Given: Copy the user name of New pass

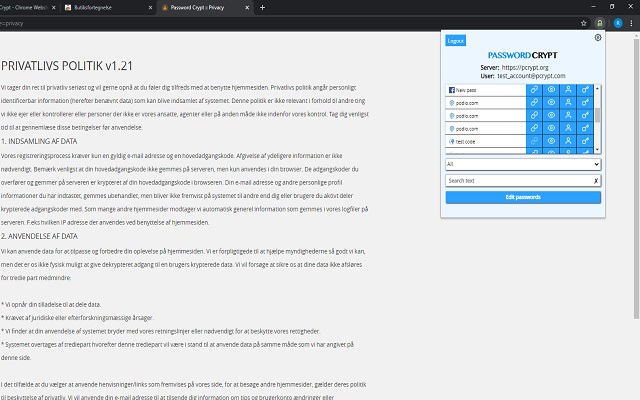Looking at the screenshot, I should pos(567,90).
